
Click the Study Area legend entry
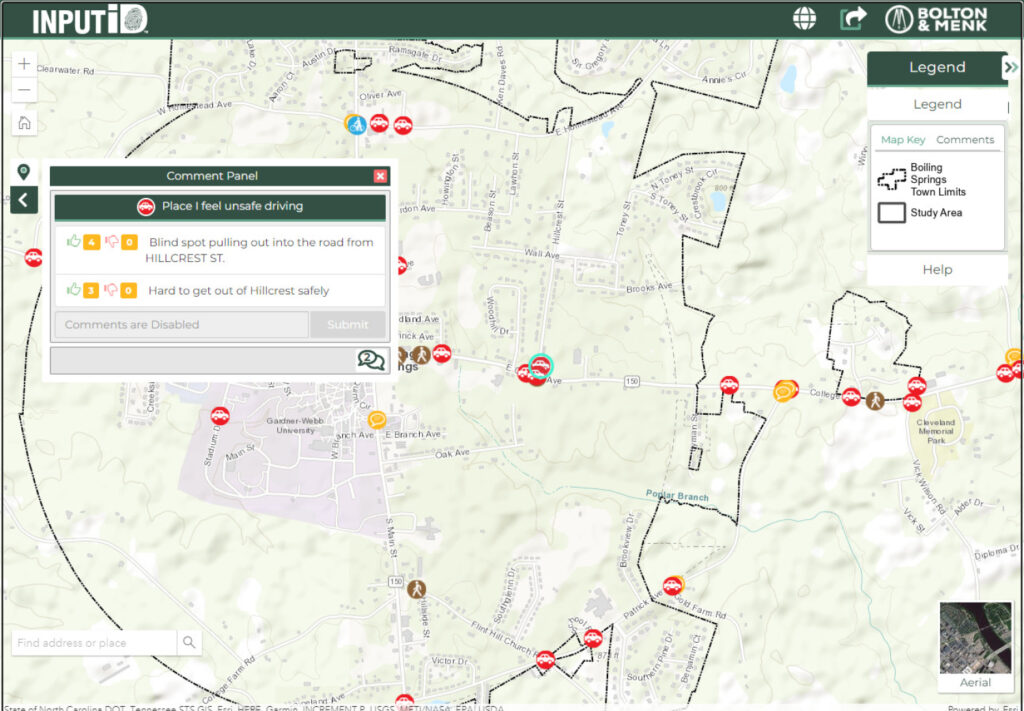[x=920, y=213]
